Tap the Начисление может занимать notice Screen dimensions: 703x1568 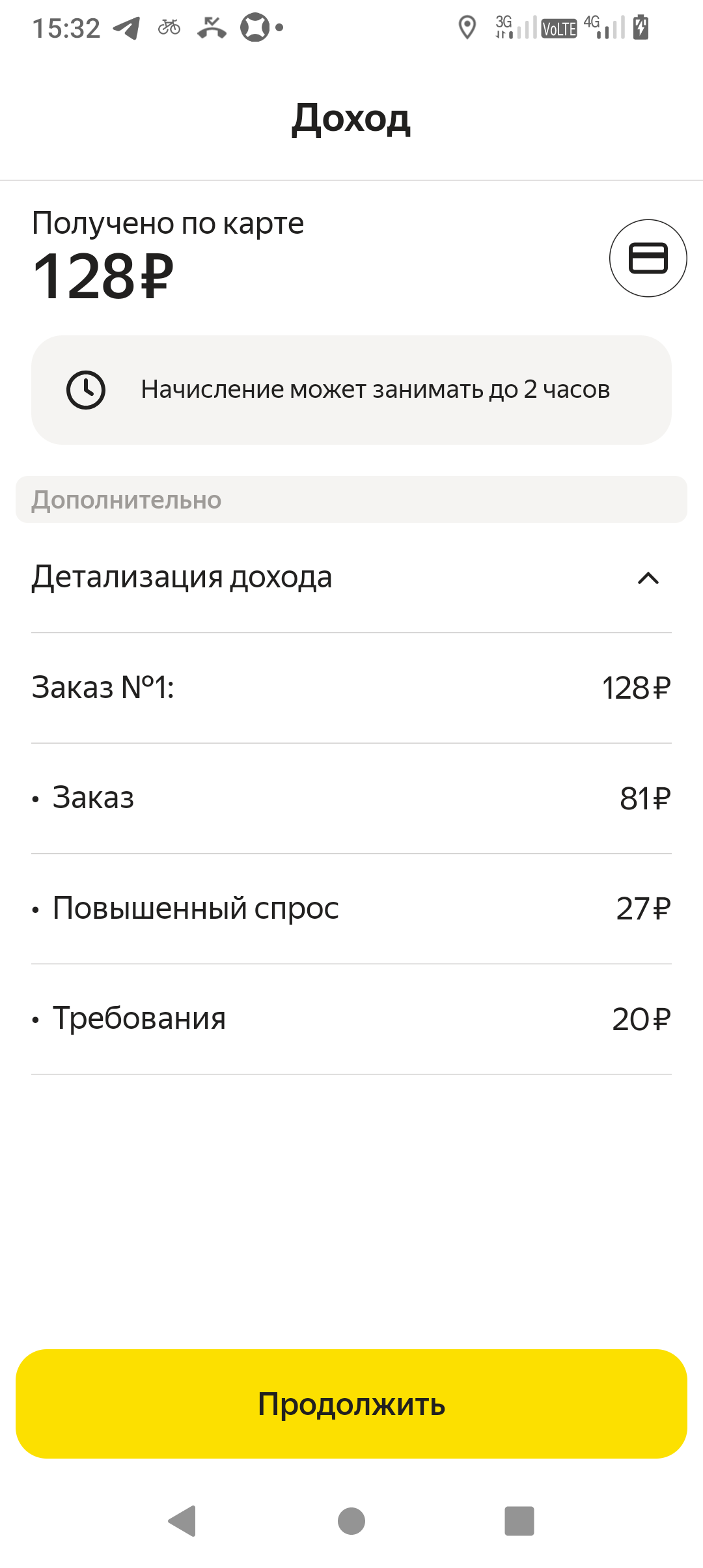tap(375, 390)
